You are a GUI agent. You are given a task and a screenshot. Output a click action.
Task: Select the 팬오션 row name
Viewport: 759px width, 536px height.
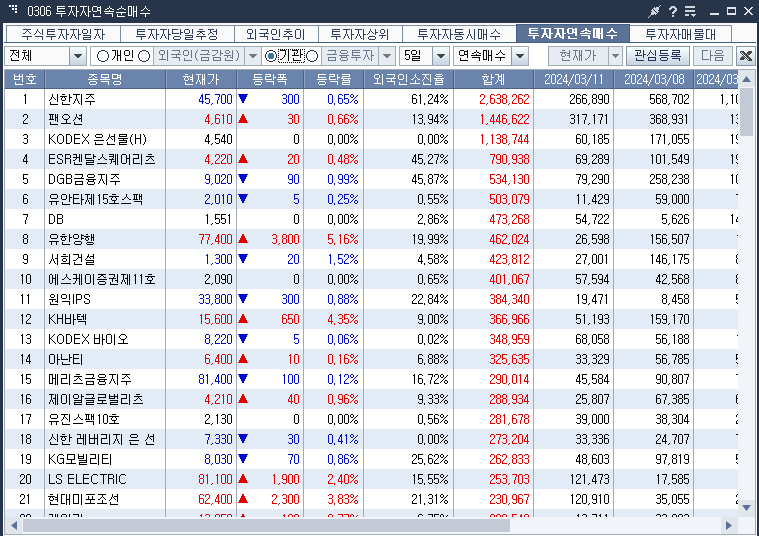[66, 119]
